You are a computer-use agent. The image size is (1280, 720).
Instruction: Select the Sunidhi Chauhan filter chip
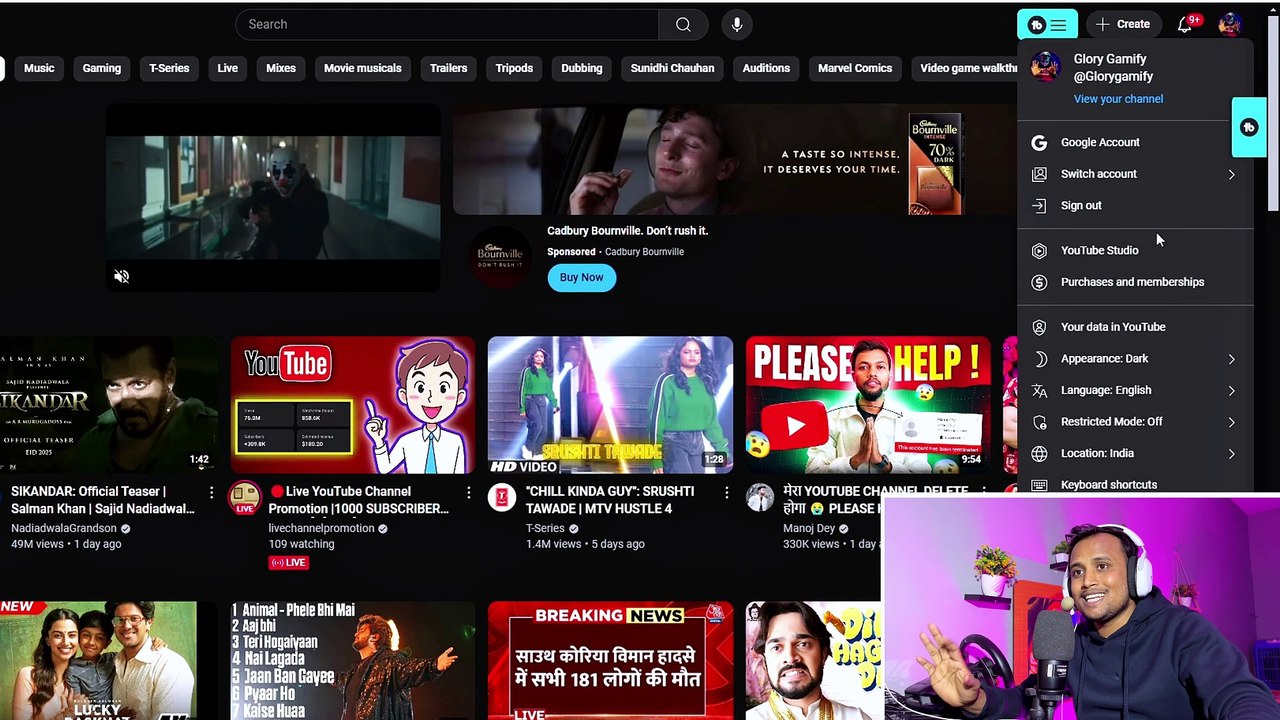[672, 68]
